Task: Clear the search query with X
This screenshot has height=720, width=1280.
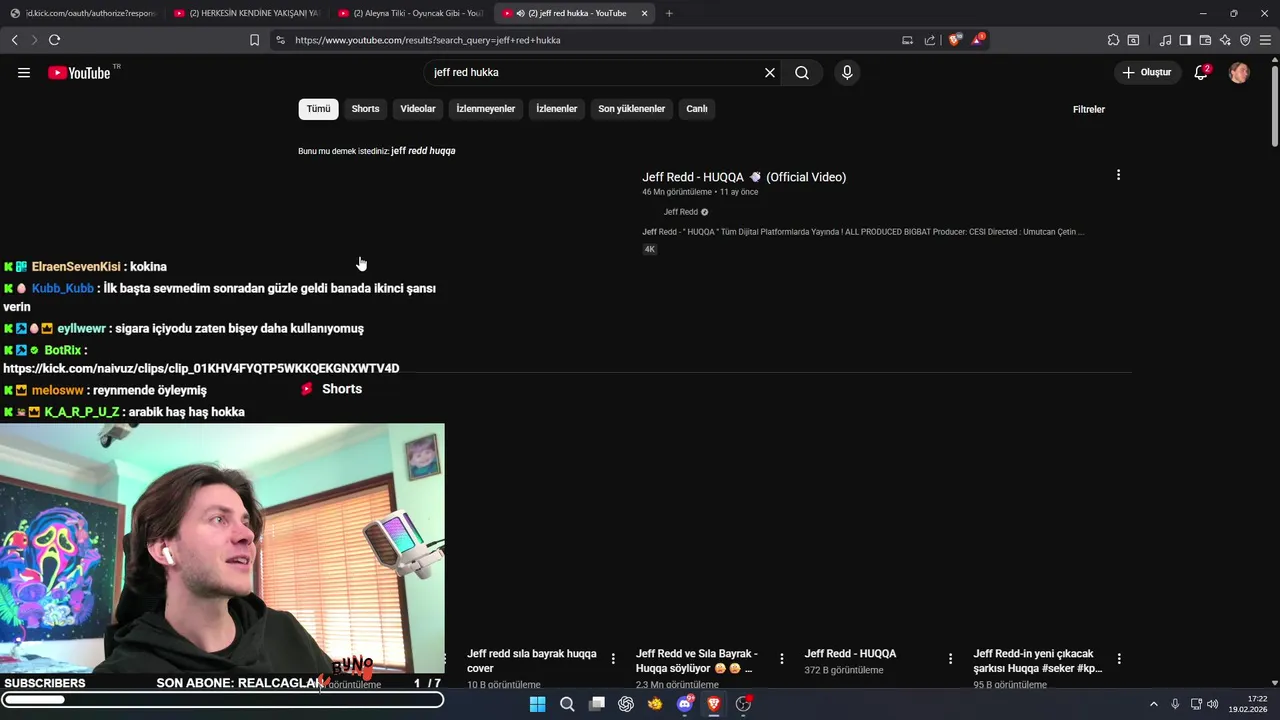Action: pos(770,72)
